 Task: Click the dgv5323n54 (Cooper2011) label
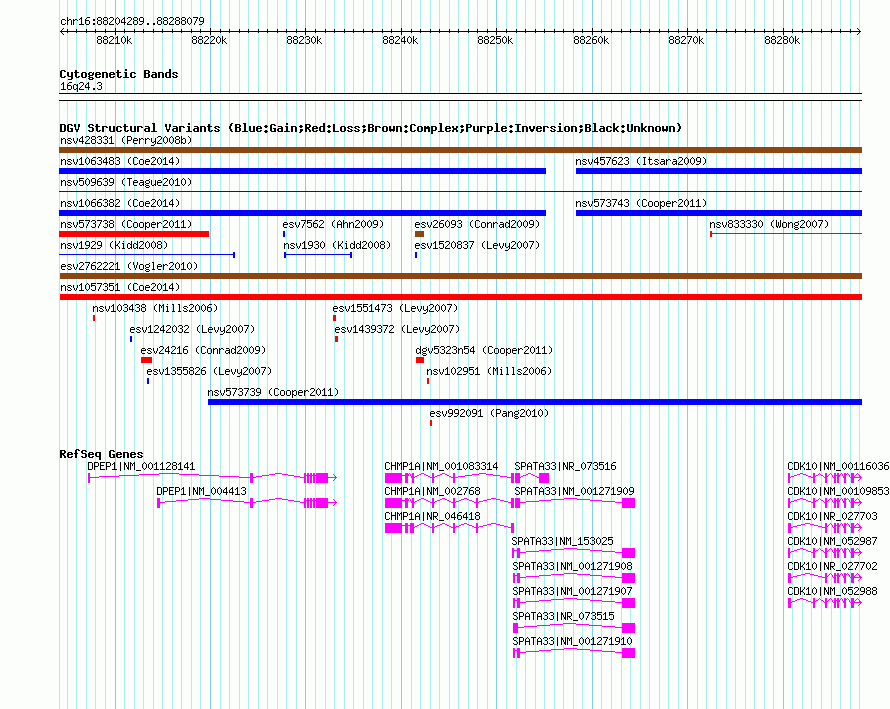(484, 350)
